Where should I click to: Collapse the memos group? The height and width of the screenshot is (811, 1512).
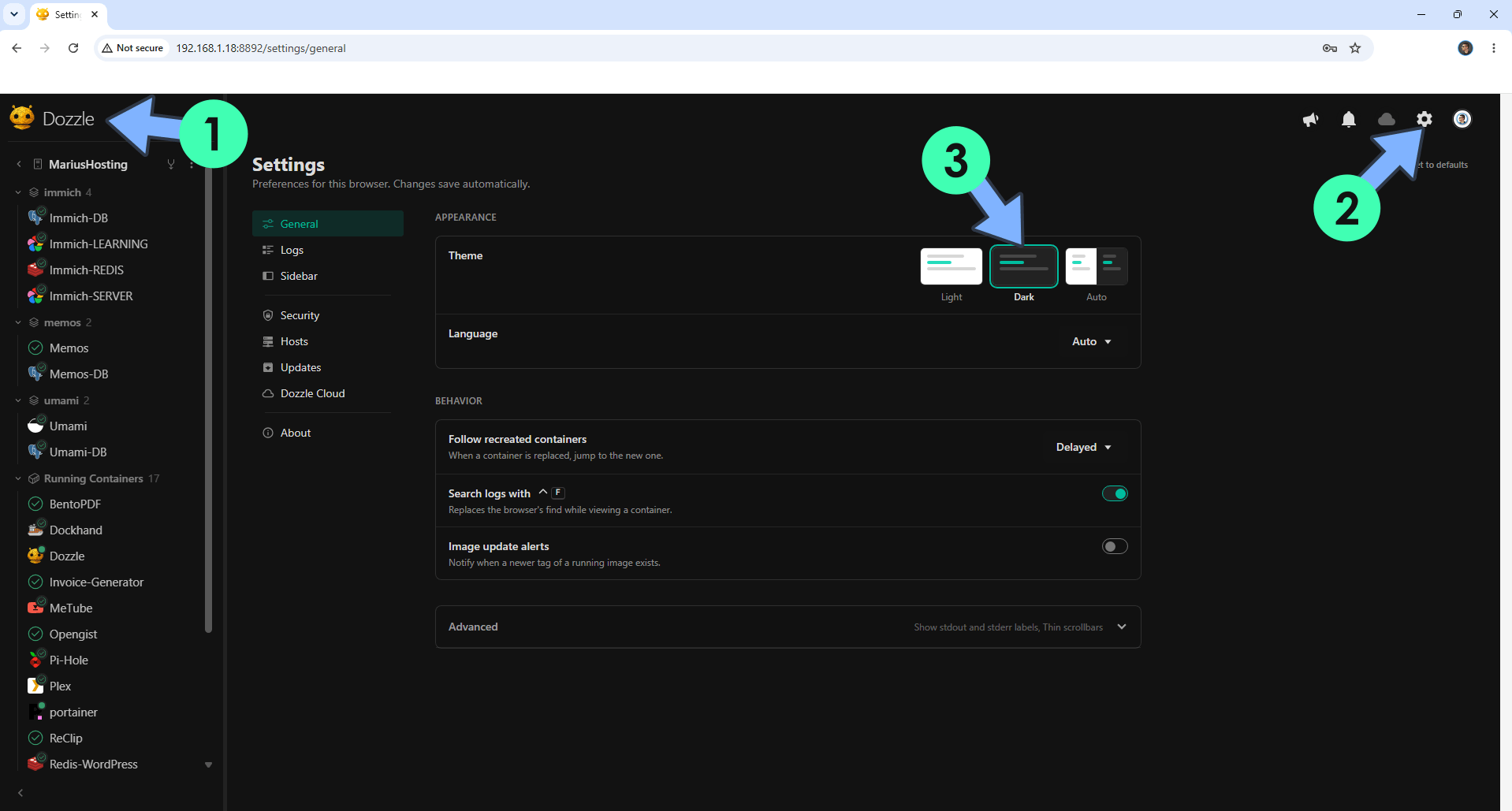18,322
